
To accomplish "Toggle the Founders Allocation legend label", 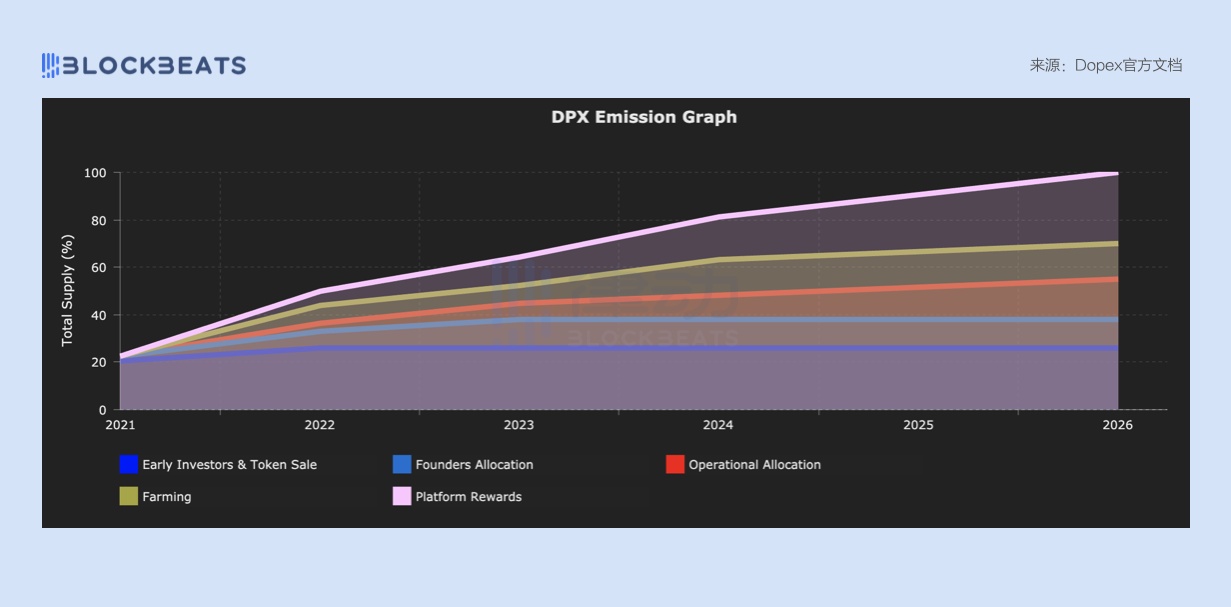I will (474, 464).
